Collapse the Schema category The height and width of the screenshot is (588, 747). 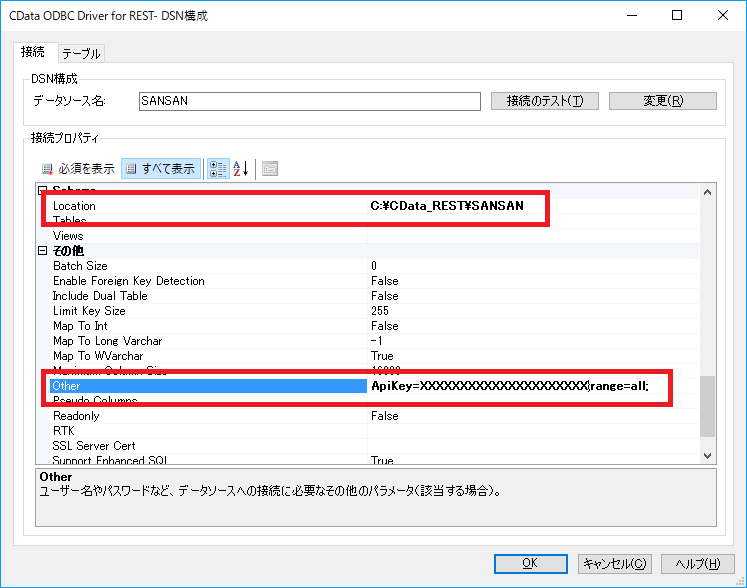[42, 190]
